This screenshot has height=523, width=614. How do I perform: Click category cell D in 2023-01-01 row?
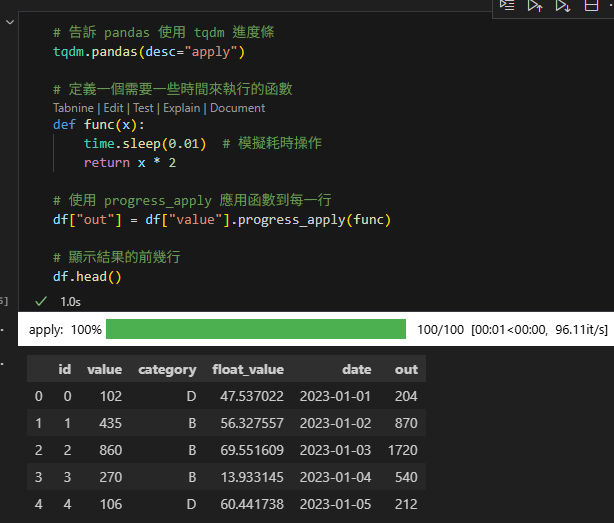(191, 396)
